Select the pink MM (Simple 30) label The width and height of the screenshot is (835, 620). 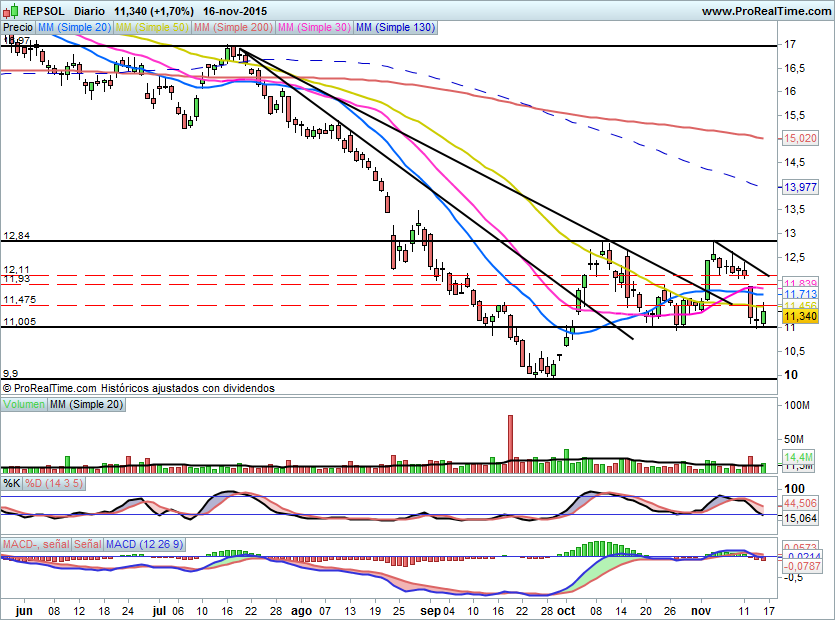point(314,28)
